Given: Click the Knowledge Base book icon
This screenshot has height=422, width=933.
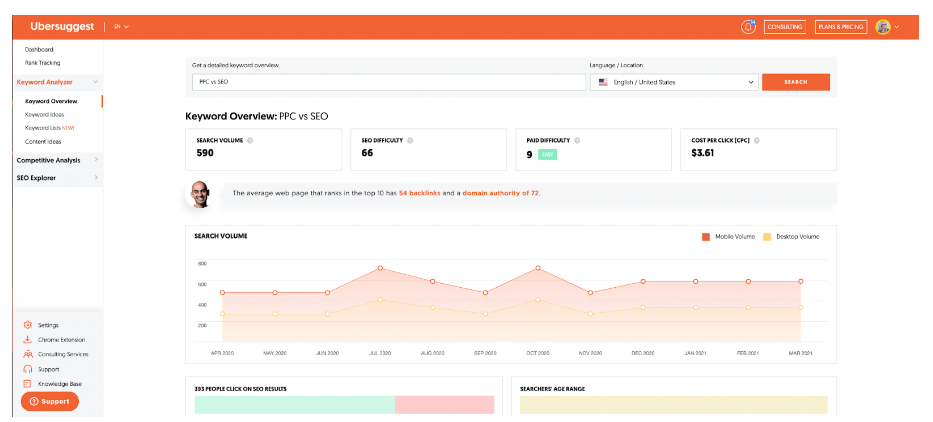Looking at the screenshot, I should pos(28,383).
